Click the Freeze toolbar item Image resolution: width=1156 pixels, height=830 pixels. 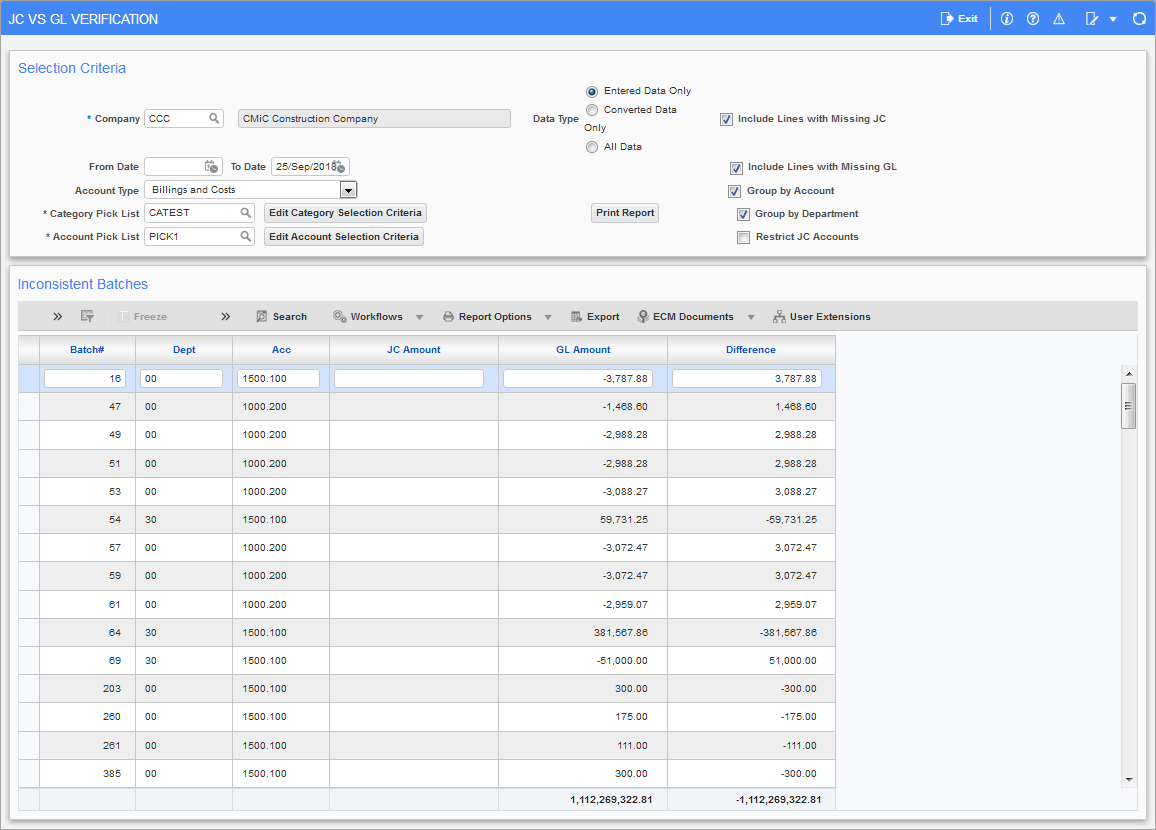point(143,316)
